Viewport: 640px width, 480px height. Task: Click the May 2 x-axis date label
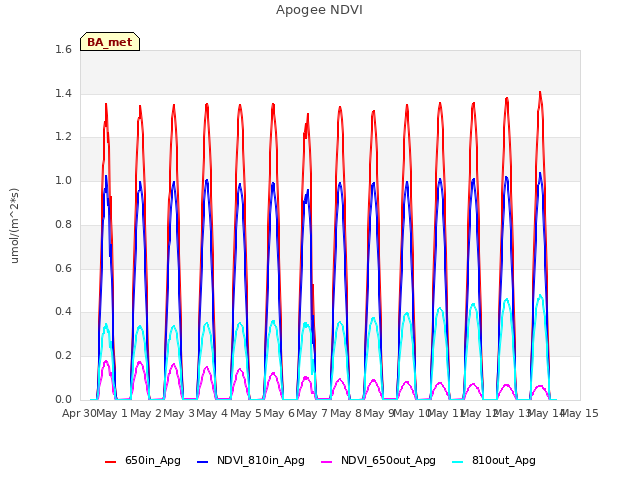pyautogui.click(x=146, y=413)
